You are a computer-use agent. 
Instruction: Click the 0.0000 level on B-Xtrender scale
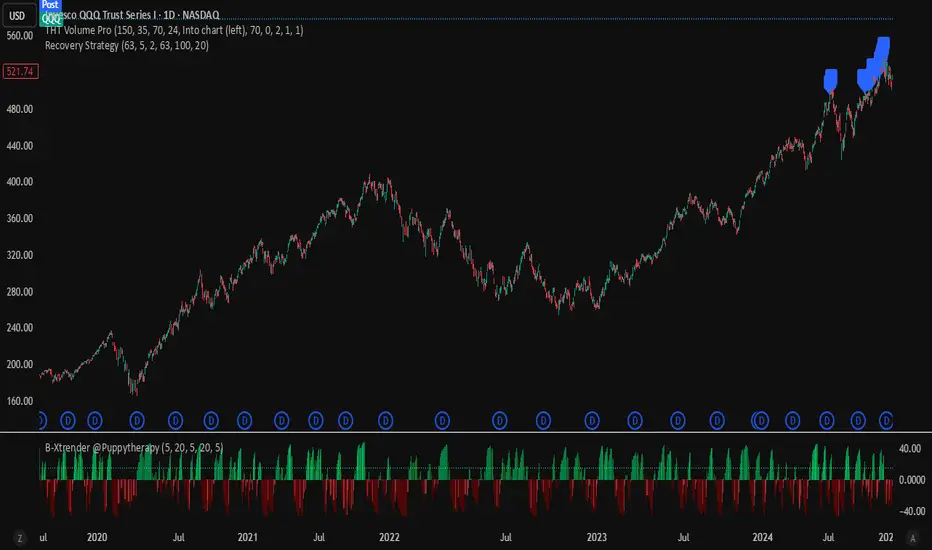pos(911,479)
